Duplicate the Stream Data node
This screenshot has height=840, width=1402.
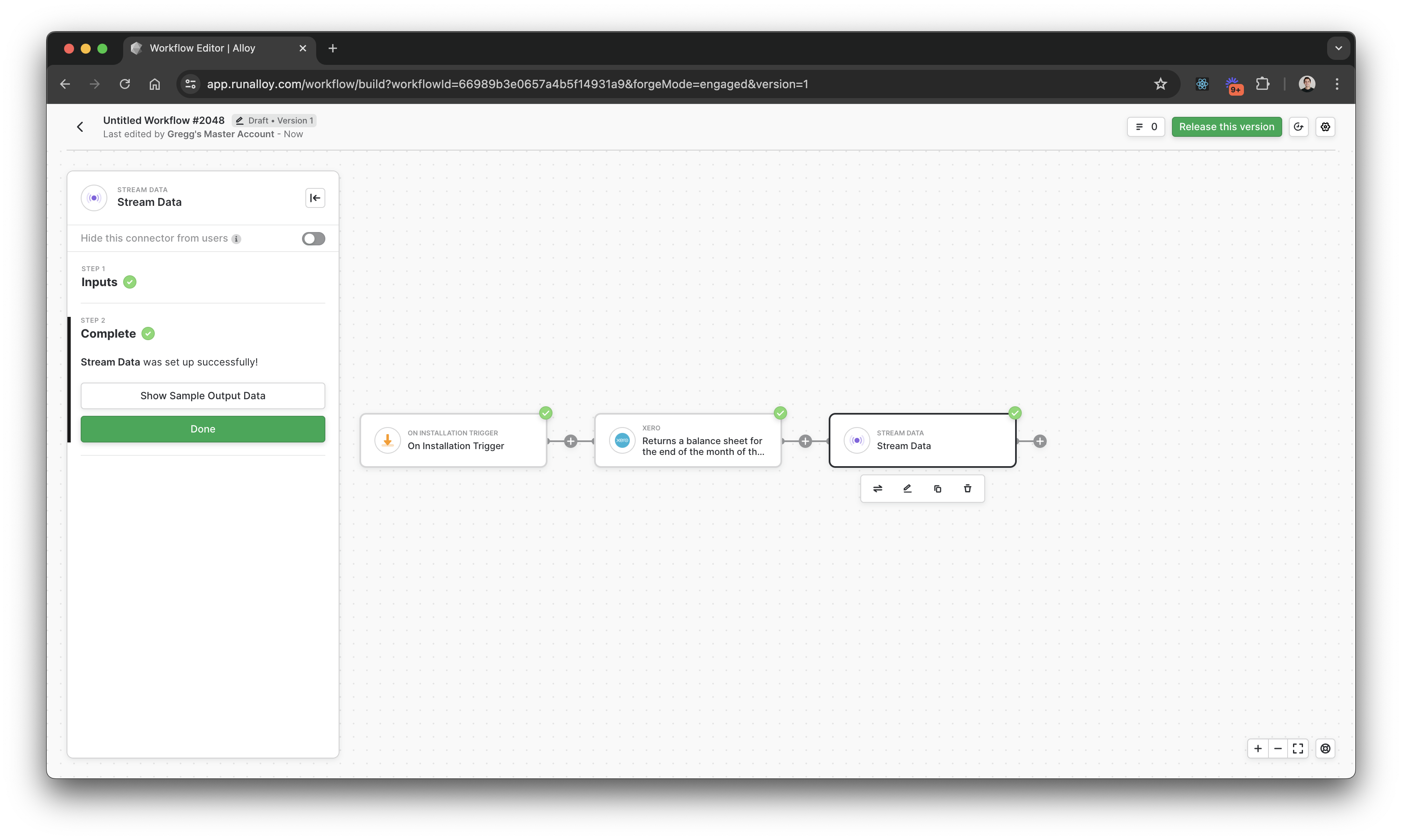[937, 489]
